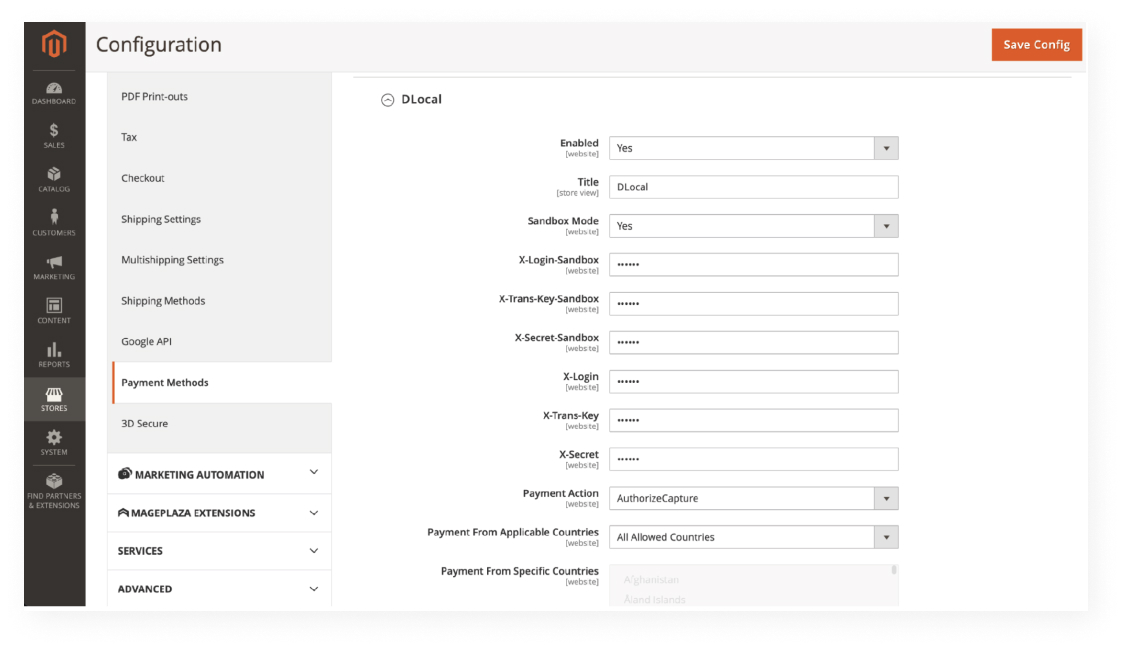Click the DLocal section title
The width and height of the screenshot is (1125, 650).
click(x=421, y=99)
